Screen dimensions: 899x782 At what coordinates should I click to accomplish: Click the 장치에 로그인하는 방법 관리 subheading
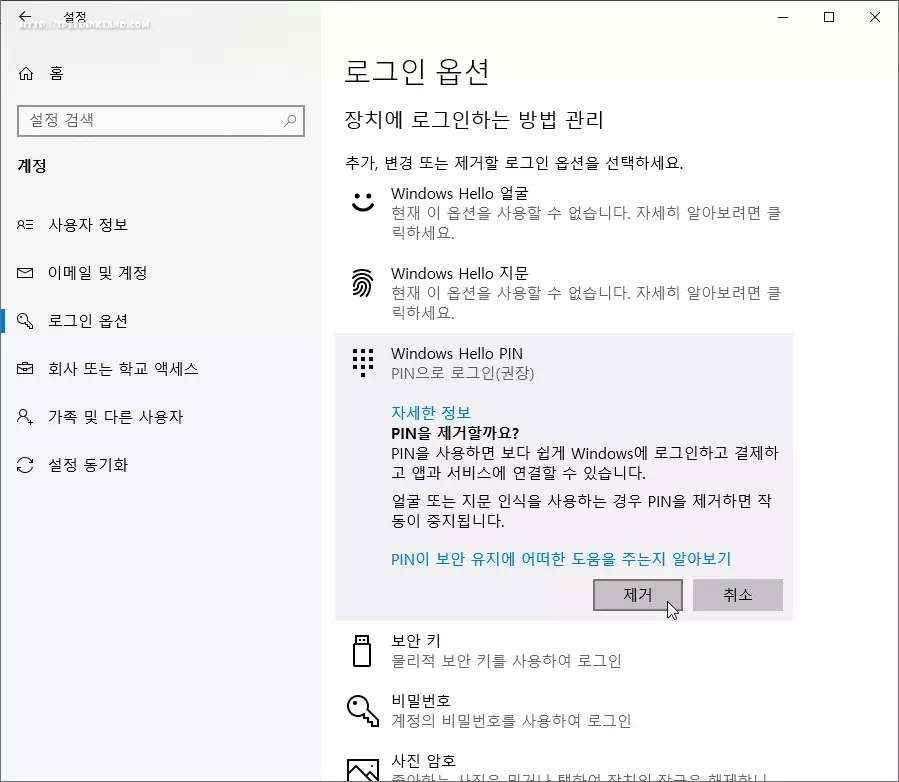[474, 120]
